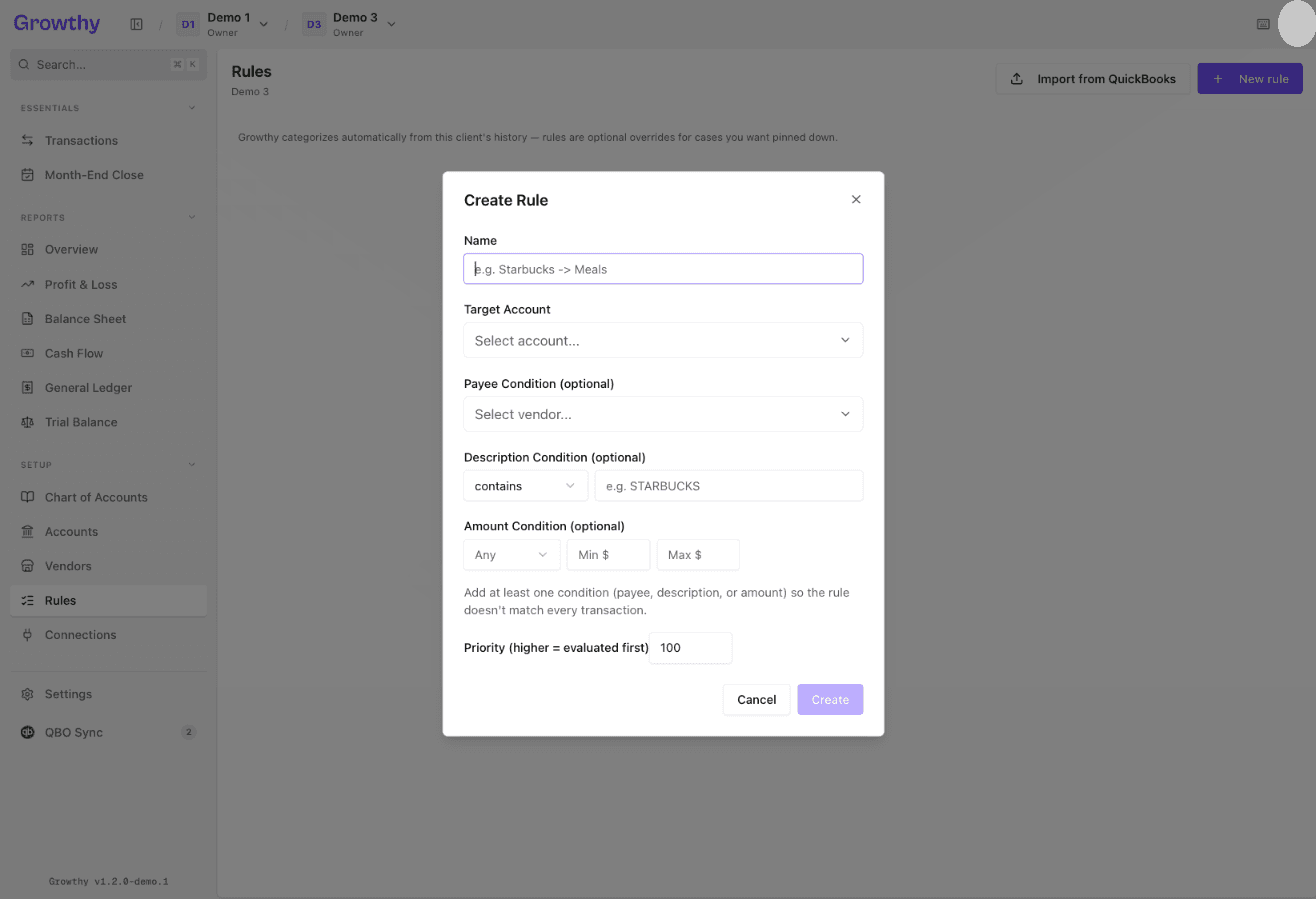Open the Trial Balance report
Viewport: 1316px width, 899px height.
point(109,423)
